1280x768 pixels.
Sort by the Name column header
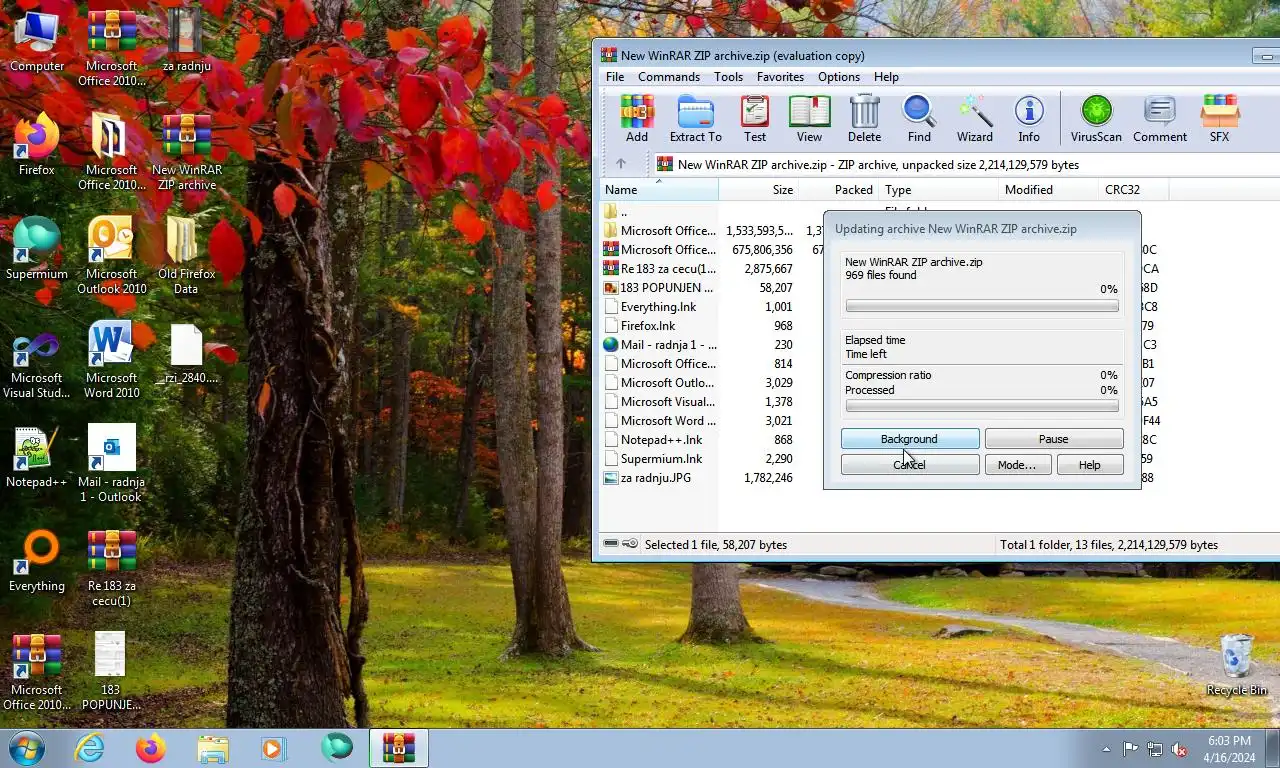[659, 189]
